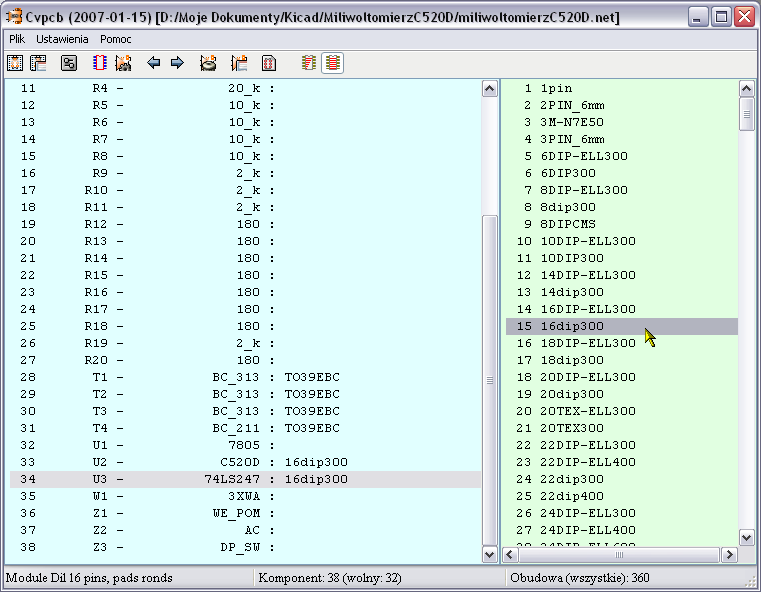This screenshot has height=592, width=761.
Task: Go to next free component (right arrow)
Action: [178, 63]
